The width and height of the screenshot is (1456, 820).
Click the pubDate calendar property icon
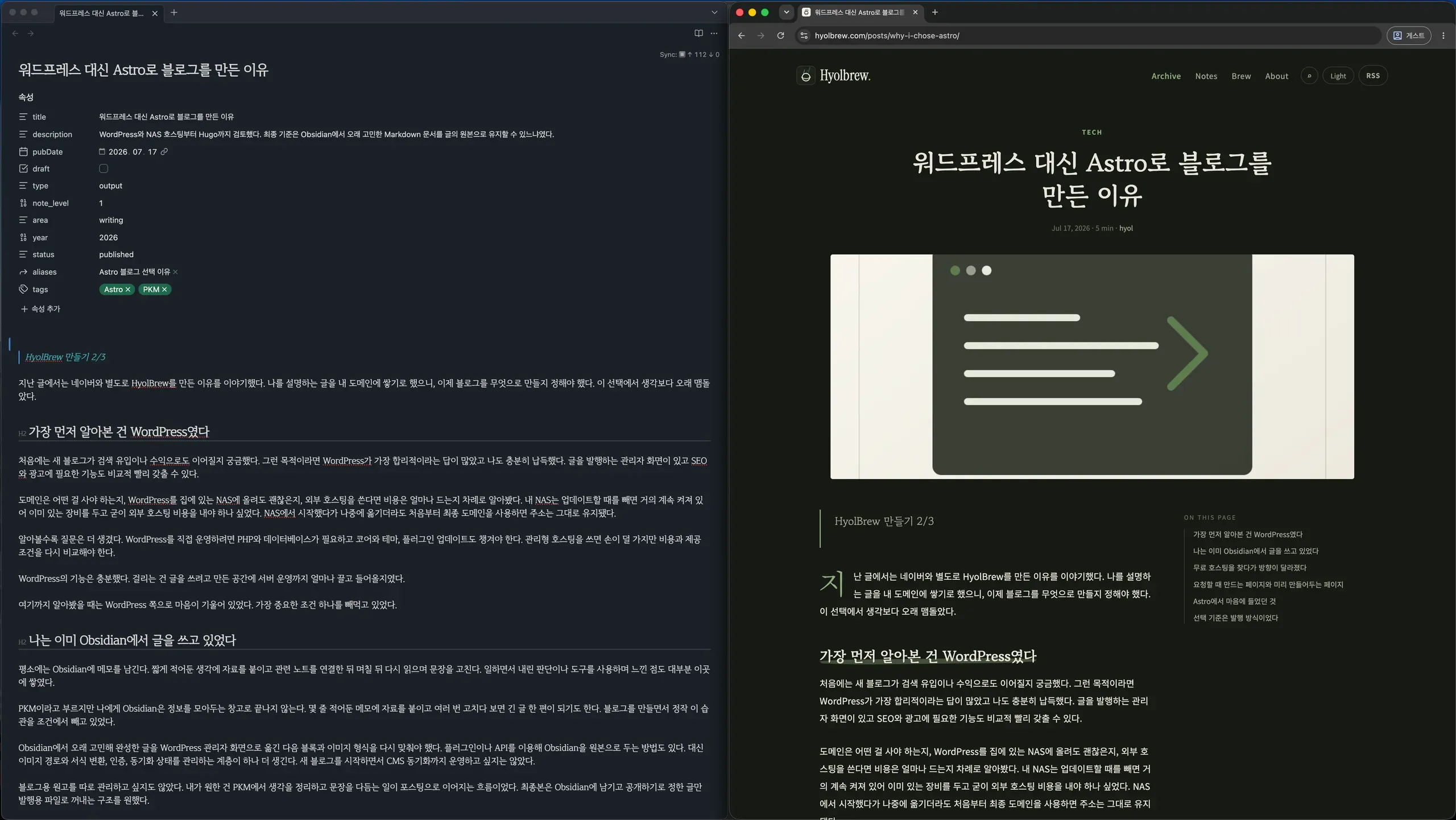(23, 152)
